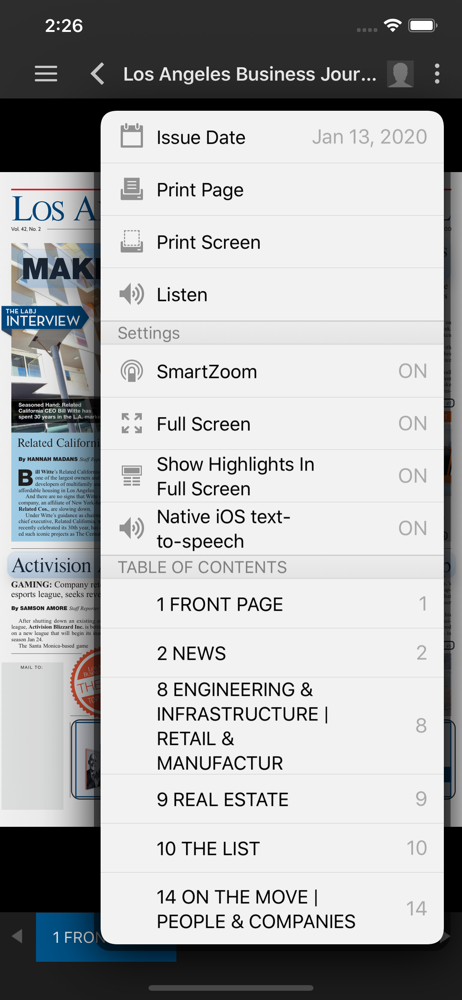Toggle Show Highlights In Full Screen

click(272, 476)
